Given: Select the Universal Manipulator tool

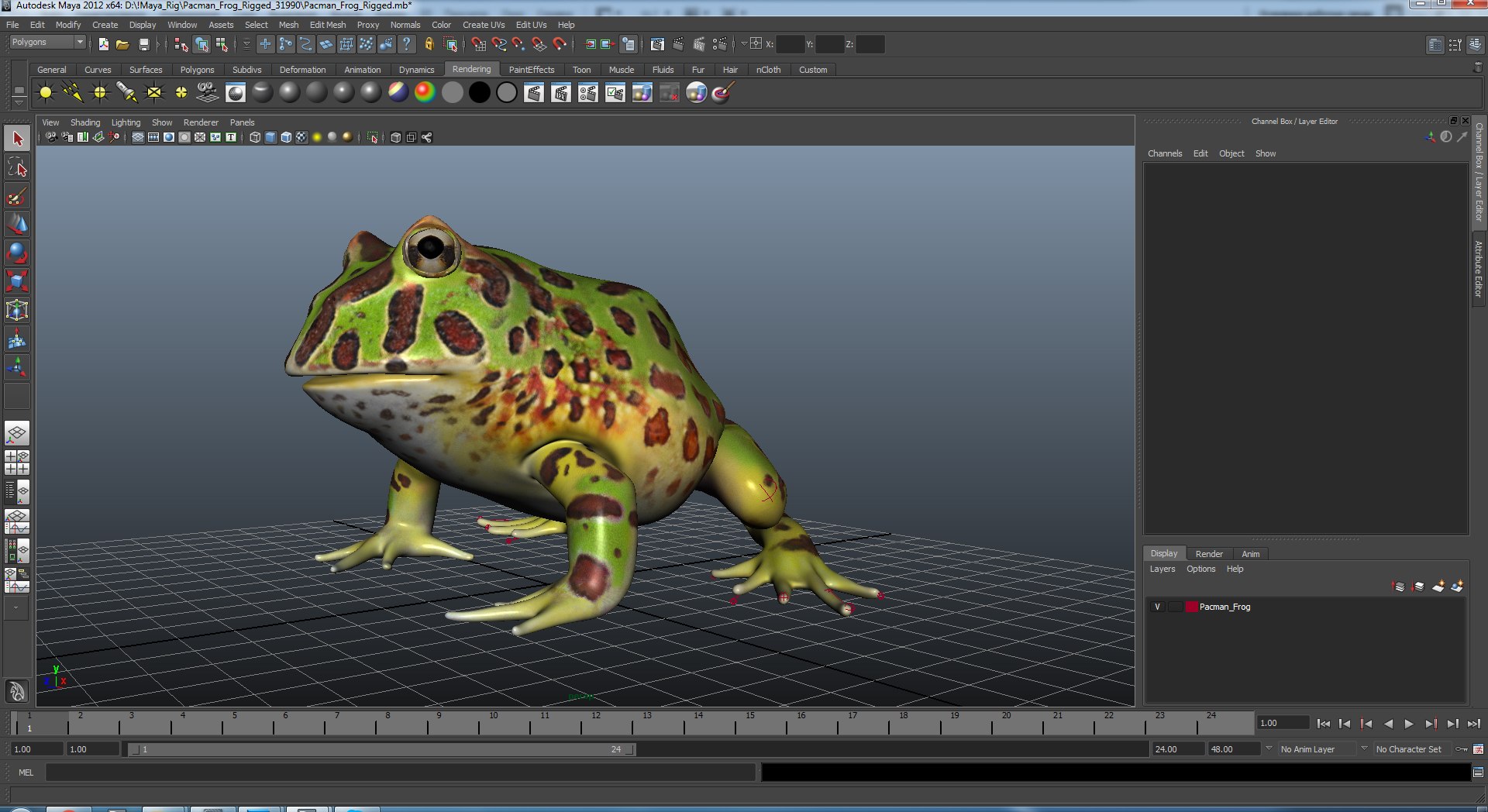Looking at the screenshot, I should click(x=17, y=311).
